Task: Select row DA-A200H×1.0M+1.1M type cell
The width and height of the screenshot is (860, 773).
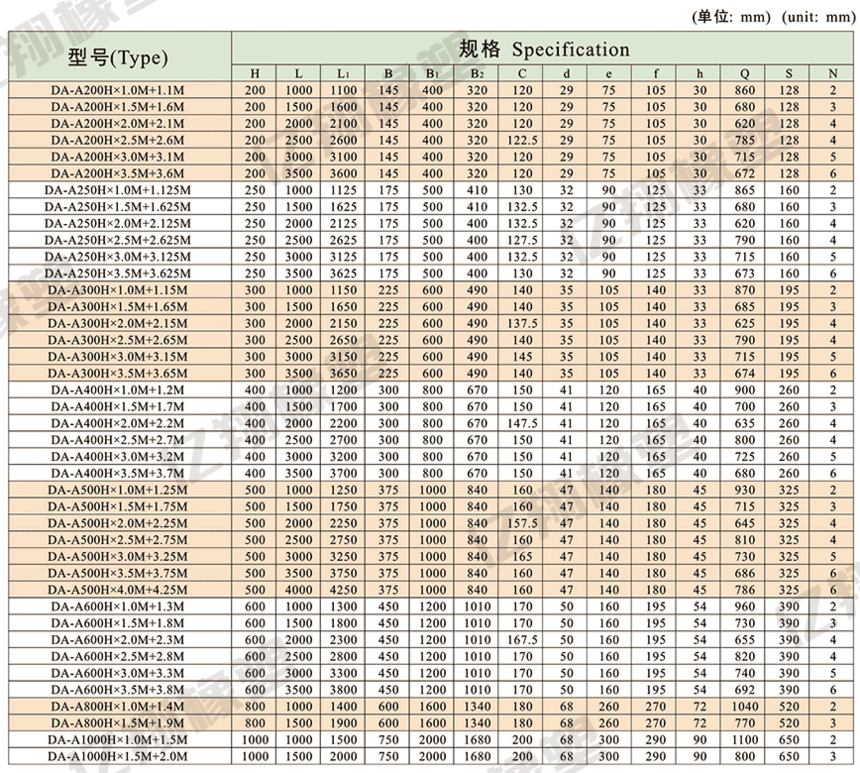Action: (x=117, y=90)
